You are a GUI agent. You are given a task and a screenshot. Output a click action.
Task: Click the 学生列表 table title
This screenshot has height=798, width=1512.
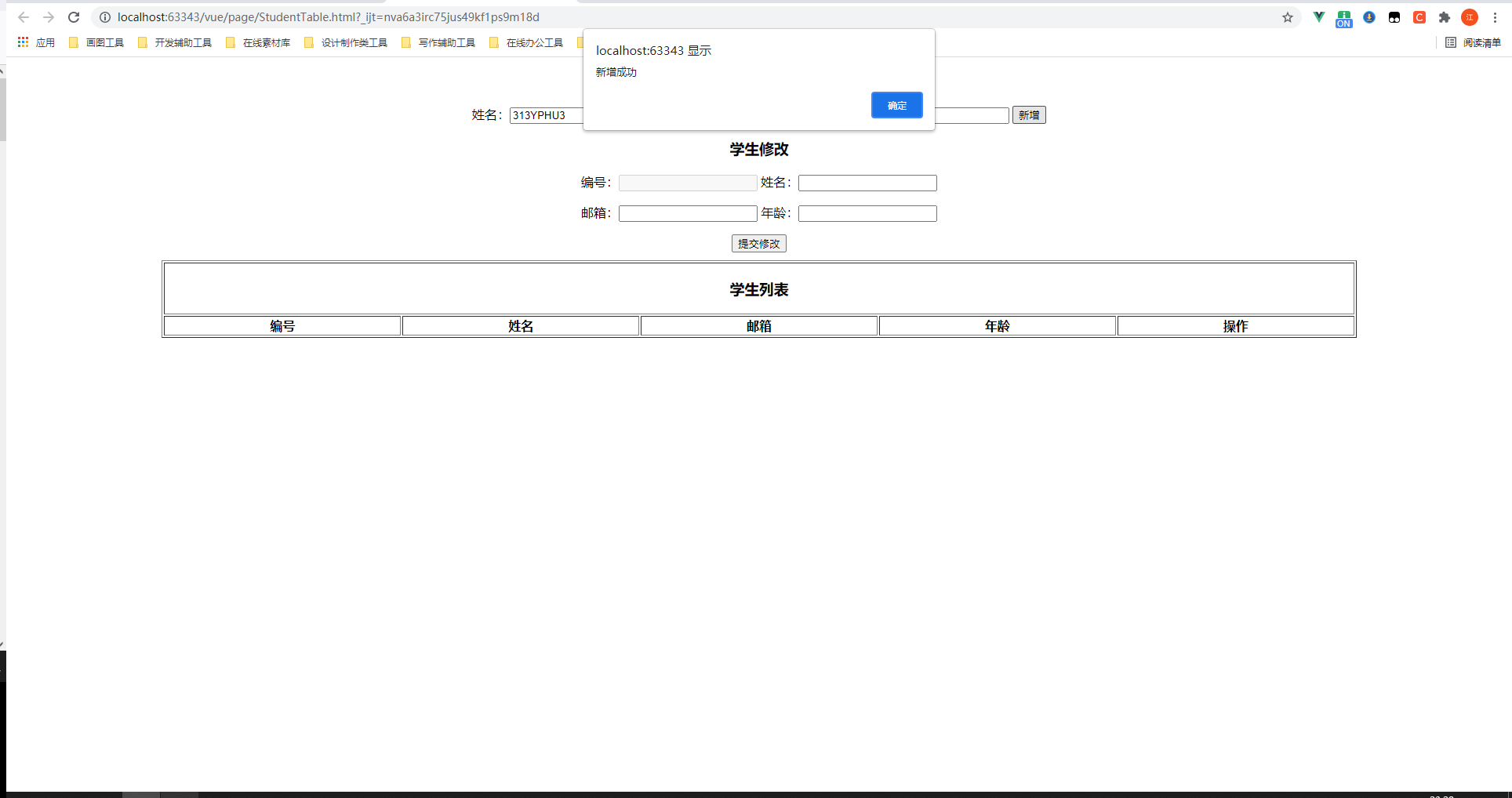pos(759,290)
